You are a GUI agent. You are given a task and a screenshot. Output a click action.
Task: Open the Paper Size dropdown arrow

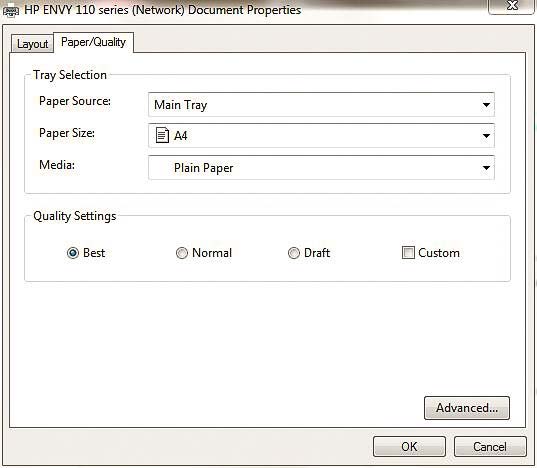[486, 136]
